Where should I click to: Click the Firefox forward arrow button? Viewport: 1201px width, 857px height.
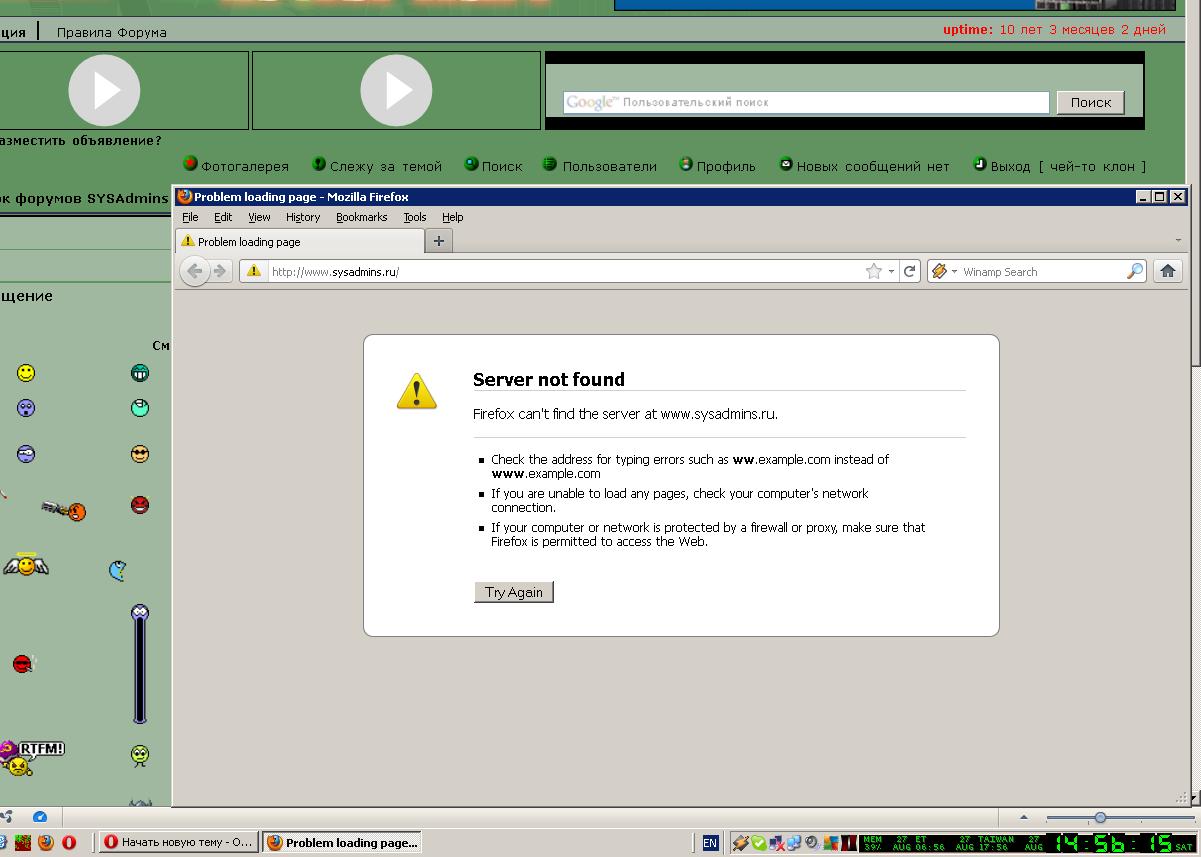coord(220,271)
